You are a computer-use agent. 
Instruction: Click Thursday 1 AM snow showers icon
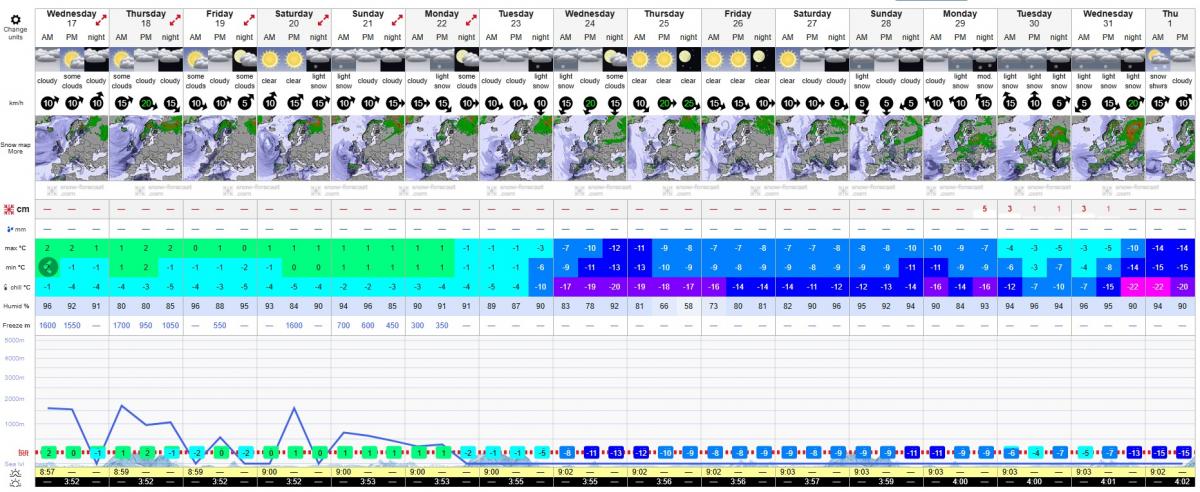point(1159,60)
